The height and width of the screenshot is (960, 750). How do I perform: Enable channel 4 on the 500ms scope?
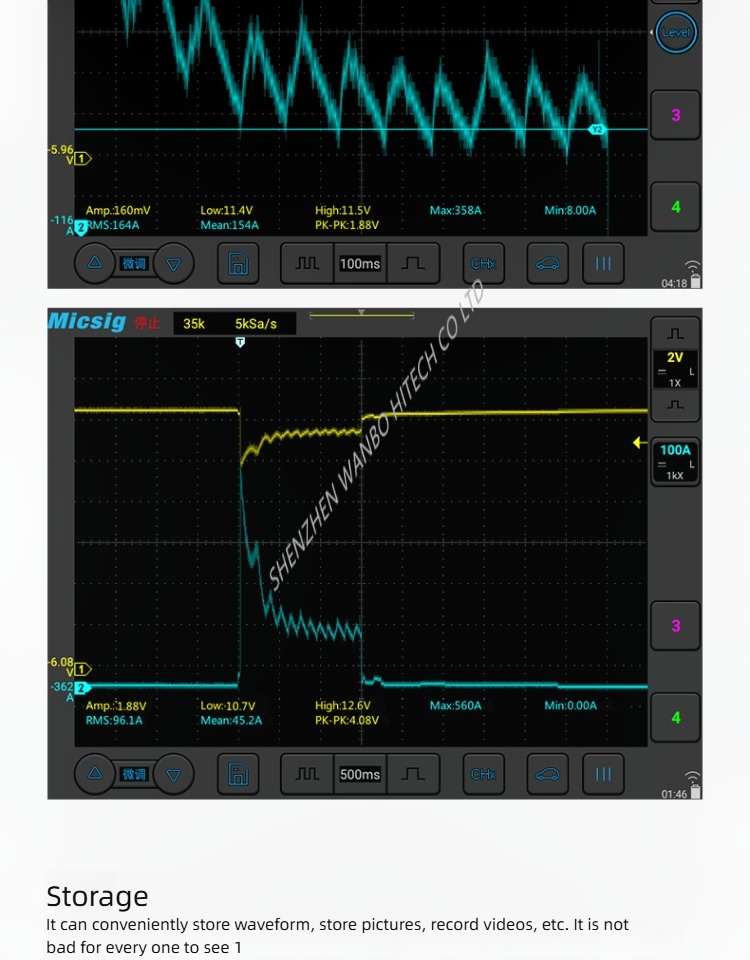[675, 718]
